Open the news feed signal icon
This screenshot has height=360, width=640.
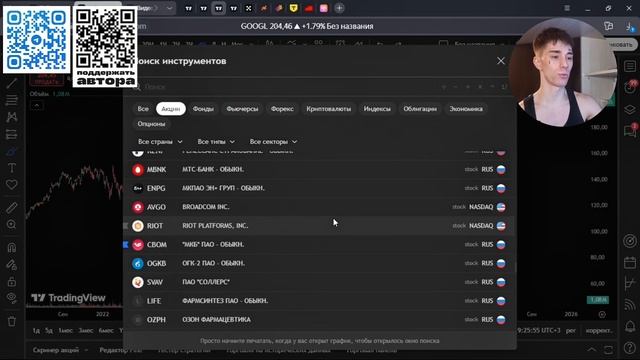pyautogui.click(x=630, y=304)
